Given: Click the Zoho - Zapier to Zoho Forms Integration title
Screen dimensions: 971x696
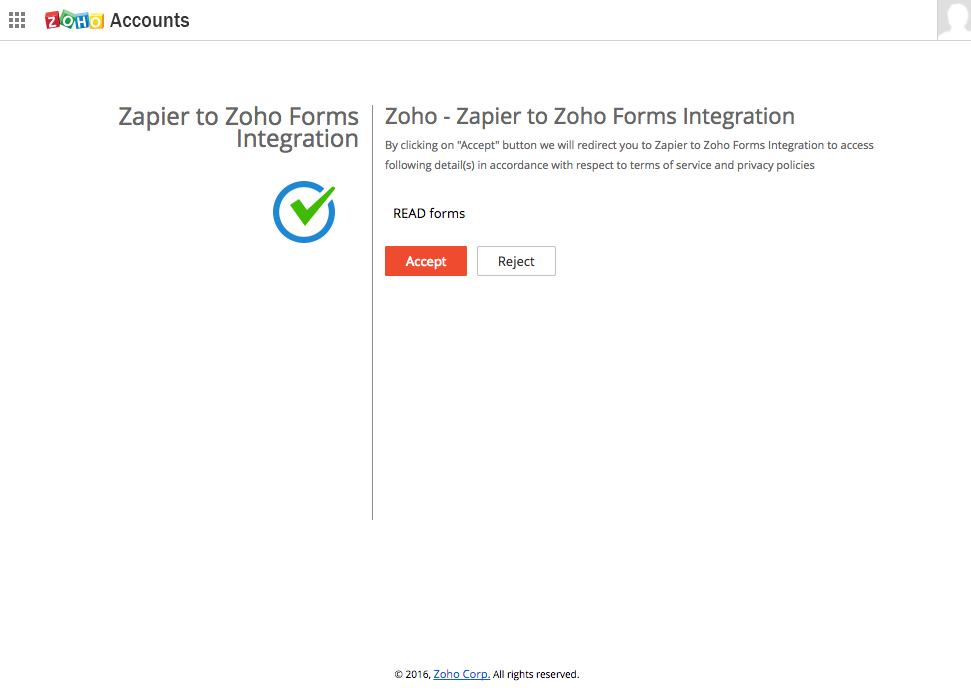Looking at the screenshot, I should [590, 116].
